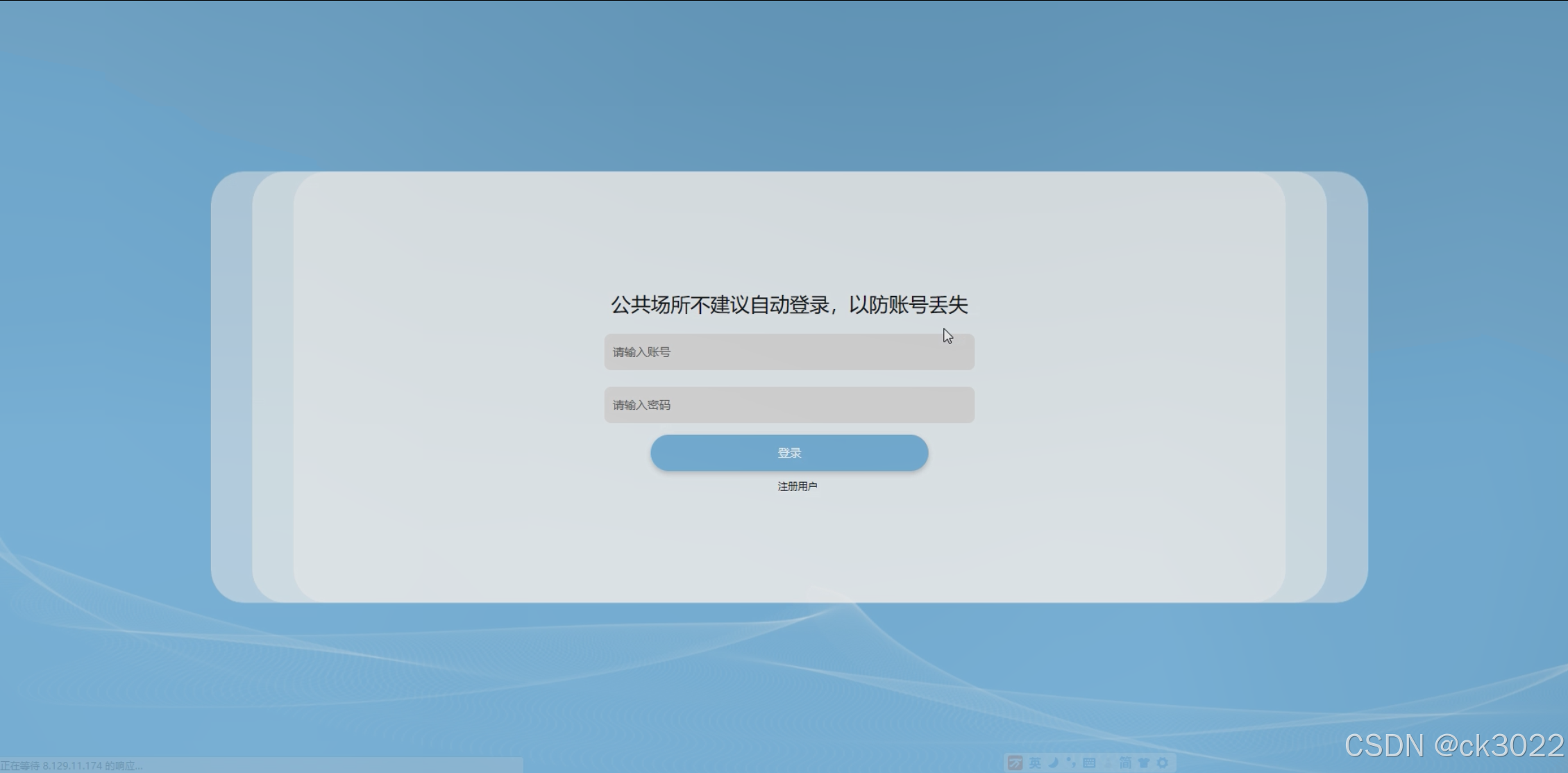This screenshot has height=773, width=1568.
Task: Open the 注册用户 register link
Action: point(797,486)
